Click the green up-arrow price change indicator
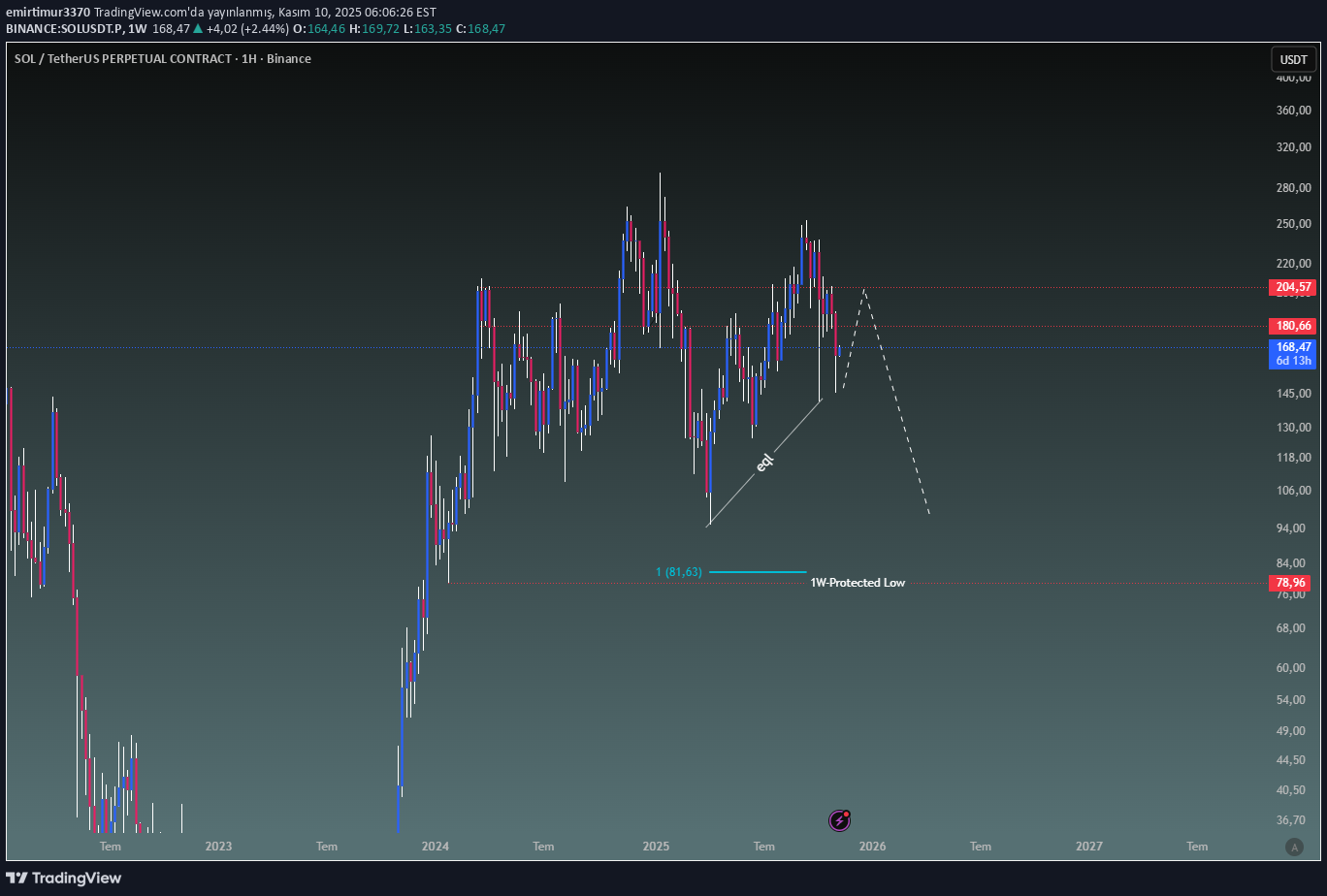 pos(198,29)
